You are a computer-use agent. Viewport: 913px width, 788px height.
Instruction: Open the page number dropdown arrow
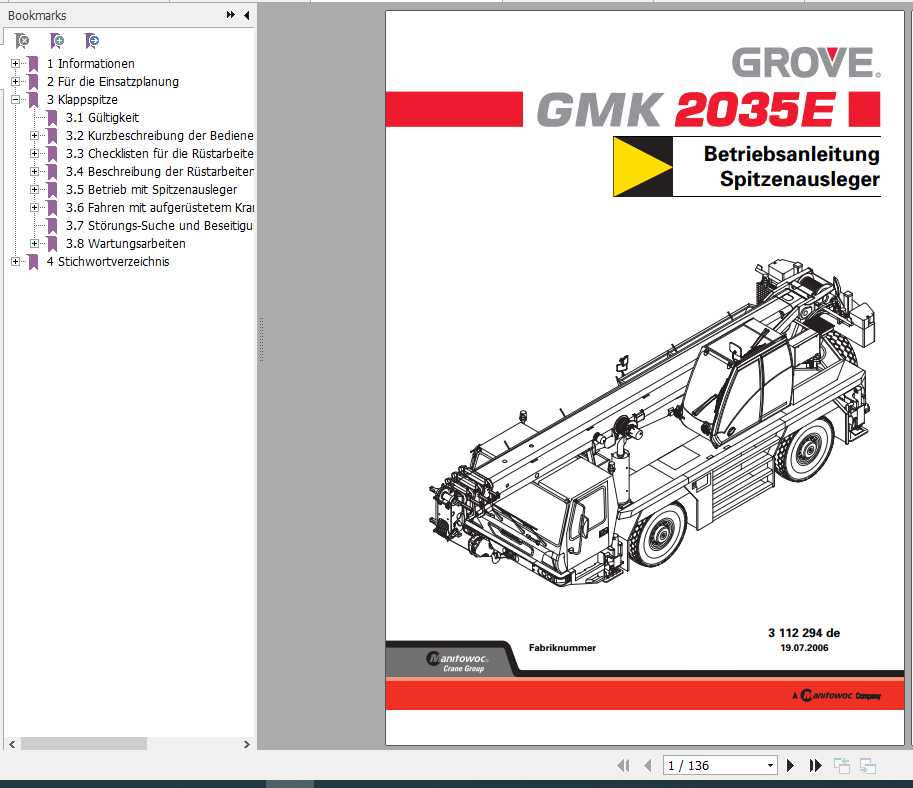coord(770,765)
